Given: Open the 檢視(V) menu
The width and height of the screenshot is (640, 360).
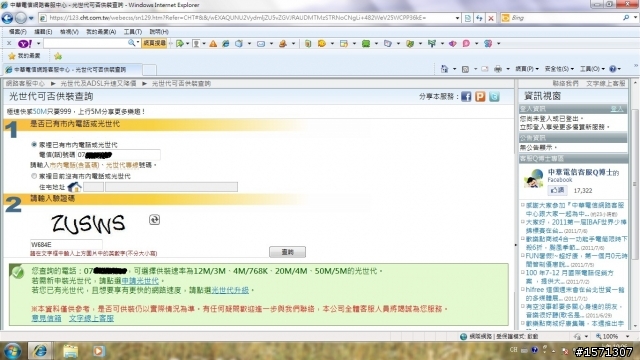Looking at the screenshot, I should (x=69, y=31).
